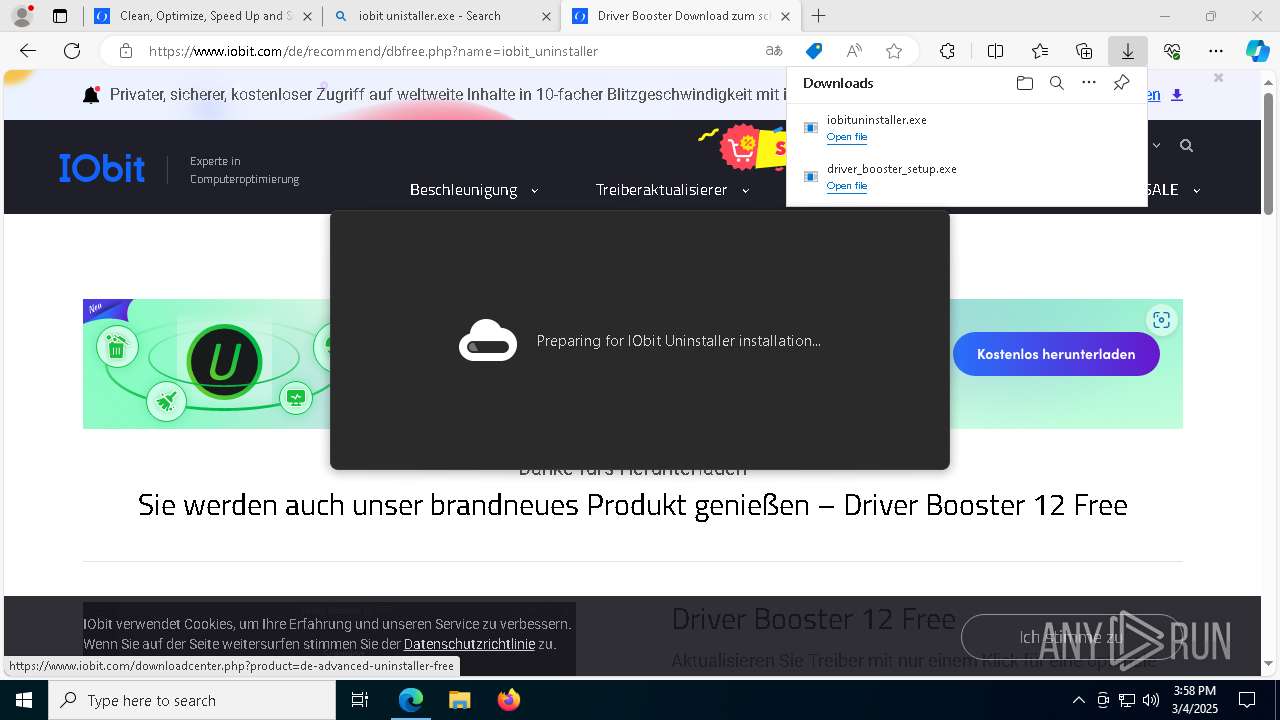Open the Datenschutzrichtlinie link
Screen dimensions: 1280x720
(469, 644)
